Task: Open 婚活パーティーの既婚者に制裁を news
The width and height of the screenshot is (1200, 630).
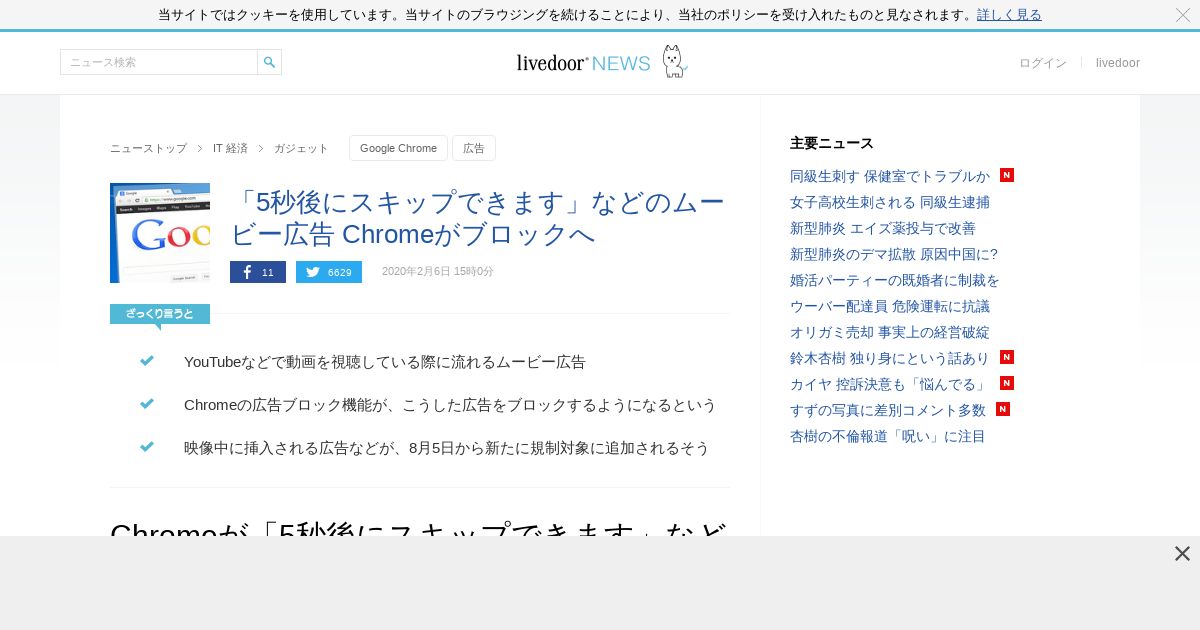Action: [895, 280]
